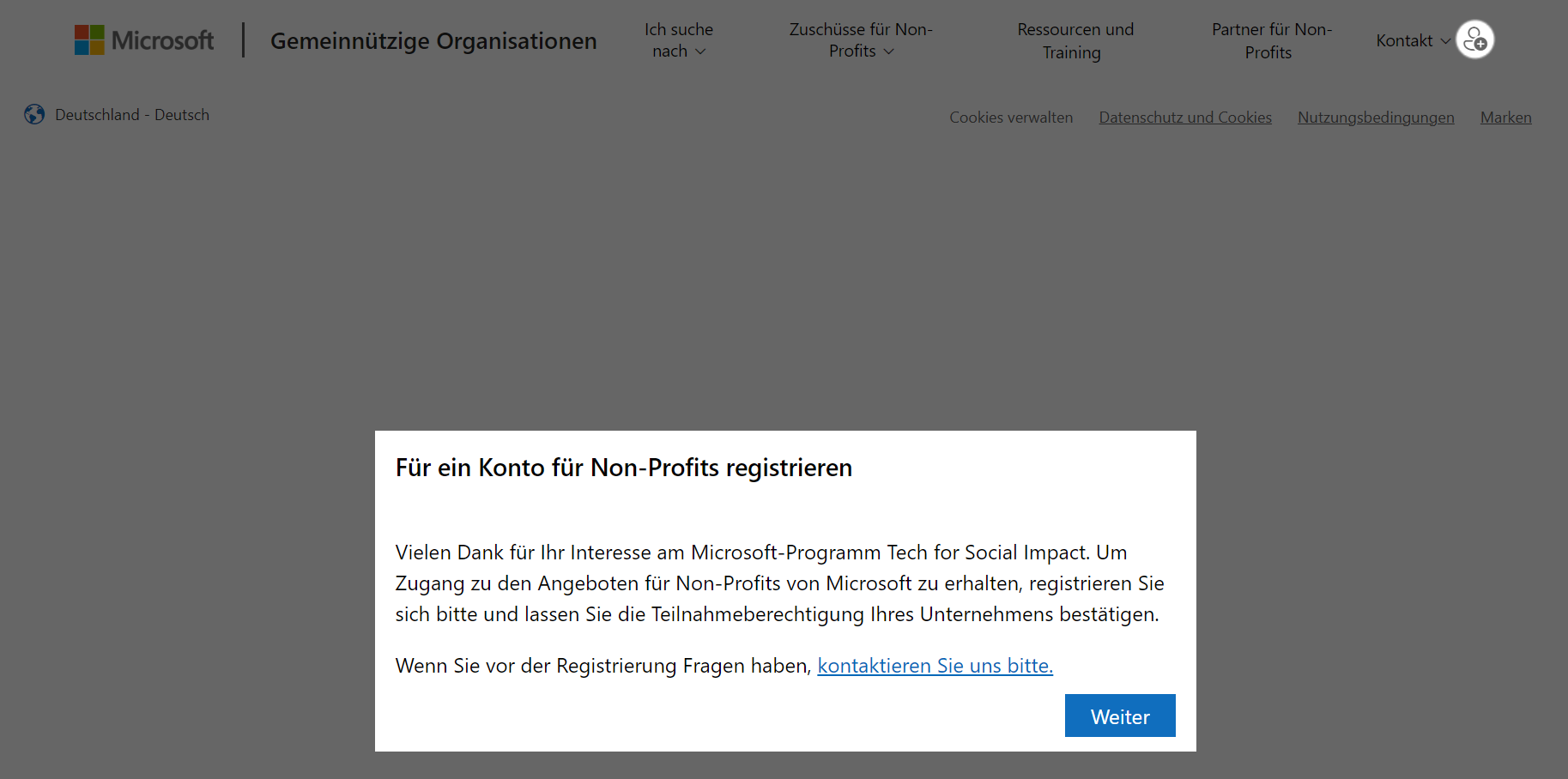Click the Weiter button

(x=1120, y=716)
